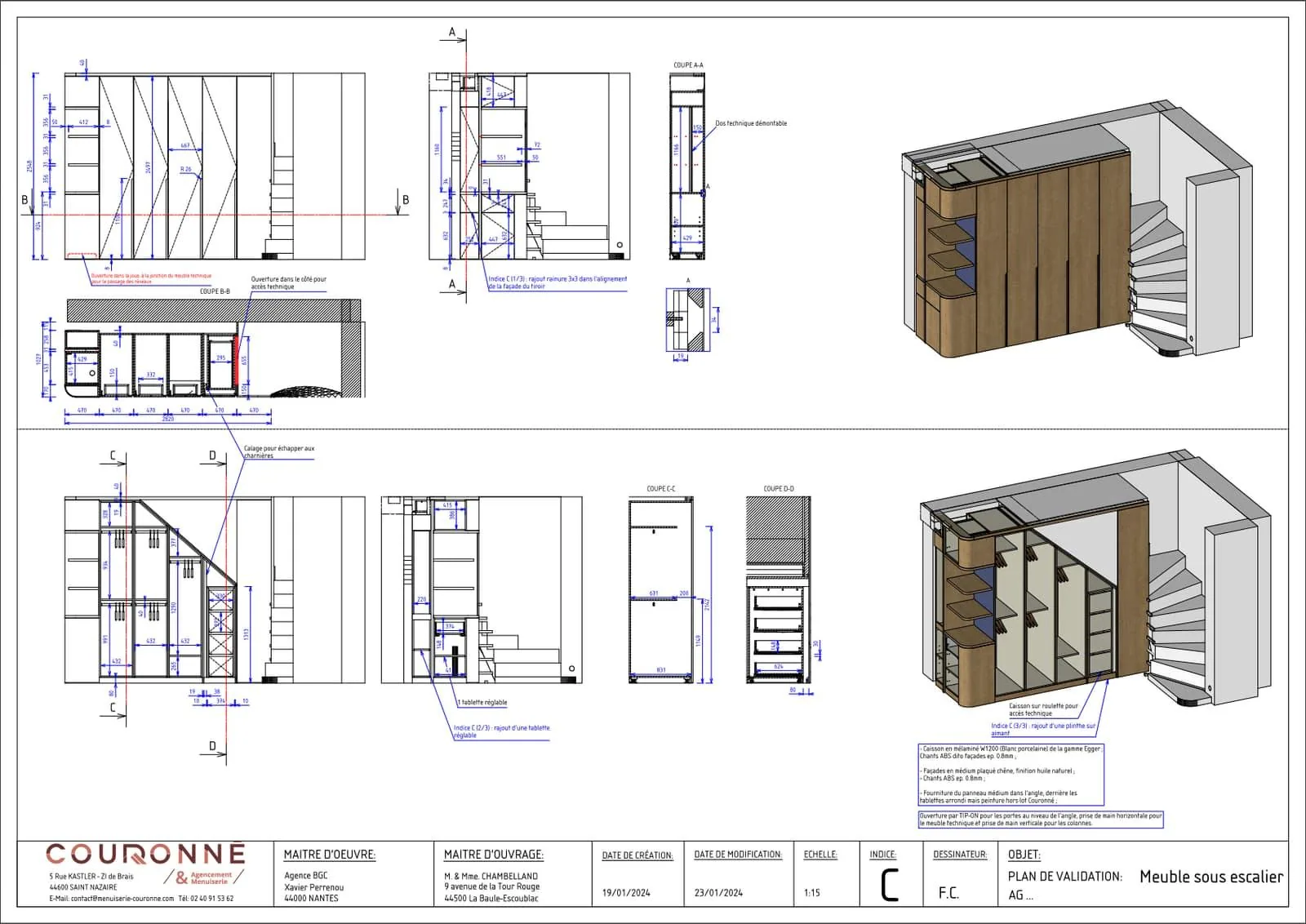Click the modification date "23/01/2024"
Image resolution: width=1306 pixels, height=924 pixels.
[x=718, y=892]
